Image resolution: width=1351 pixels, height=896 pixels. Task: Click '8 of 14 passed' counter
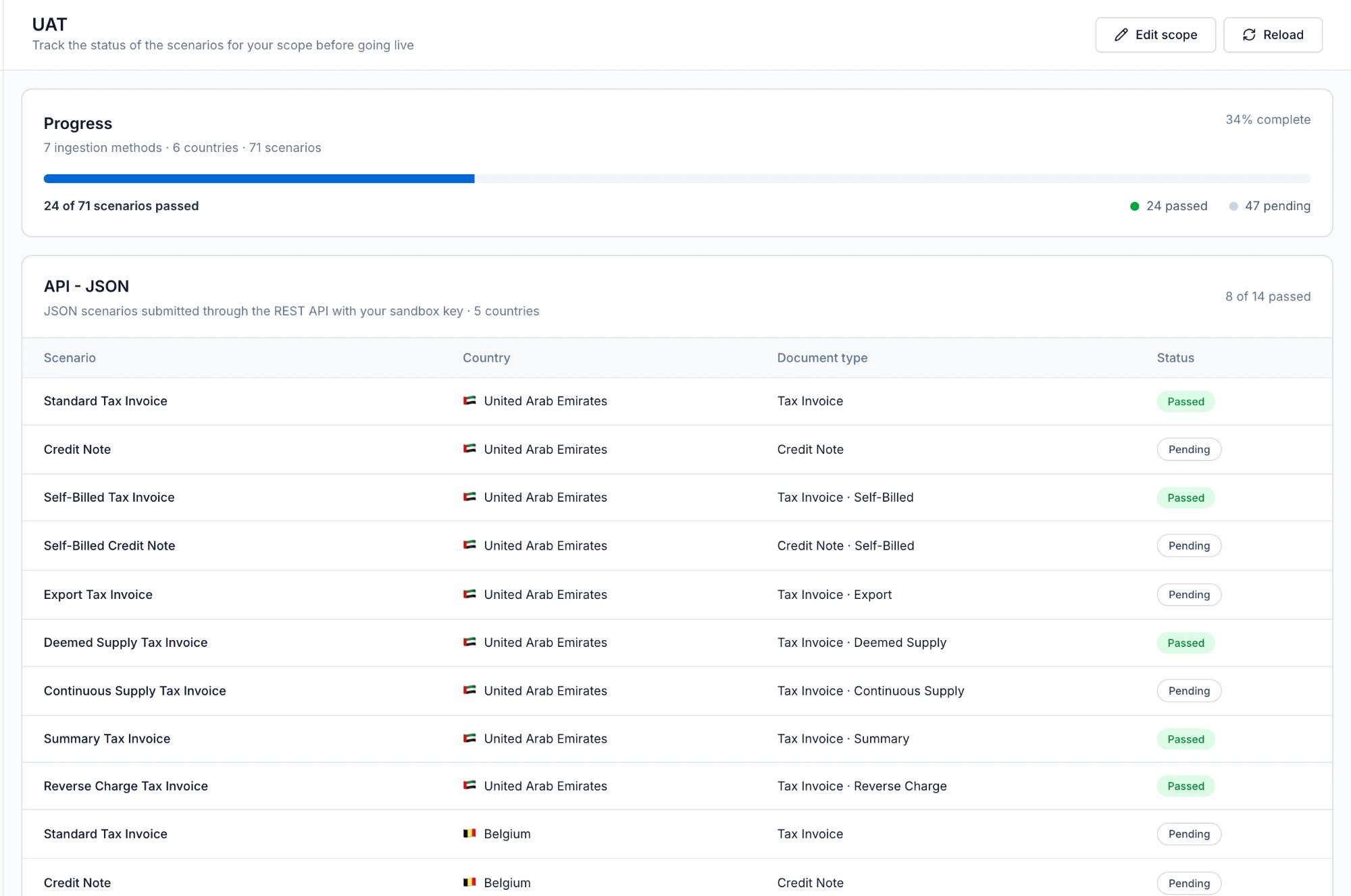coord(1268,296)
